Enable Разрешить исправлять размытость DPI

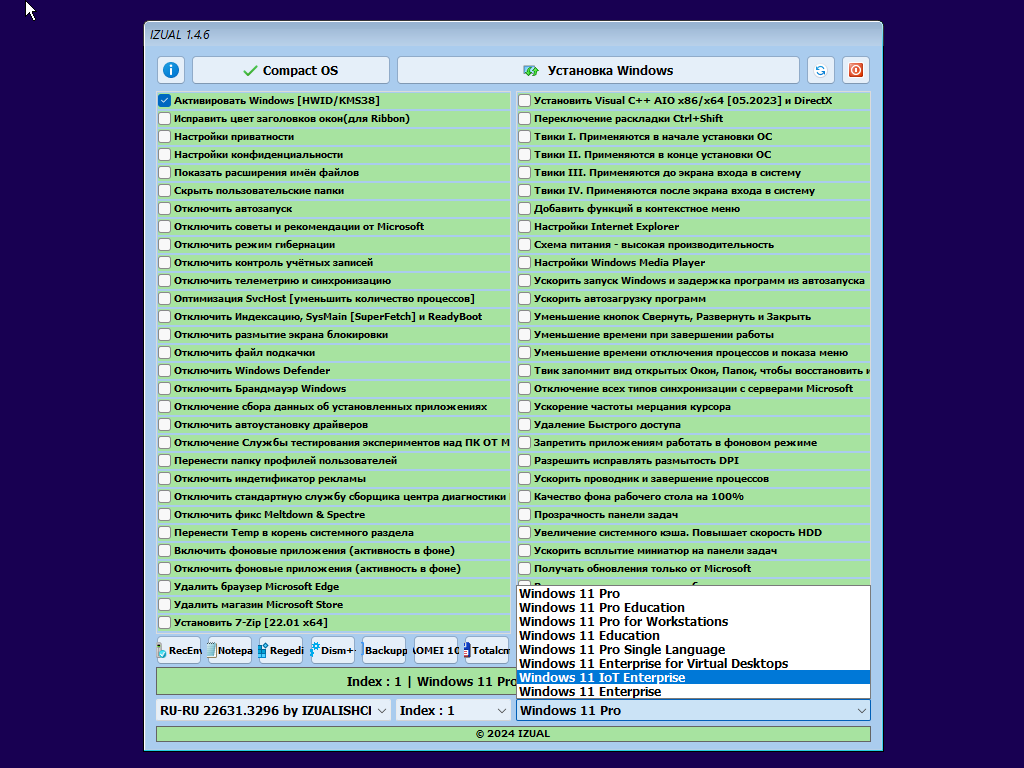tap(524, 460)
